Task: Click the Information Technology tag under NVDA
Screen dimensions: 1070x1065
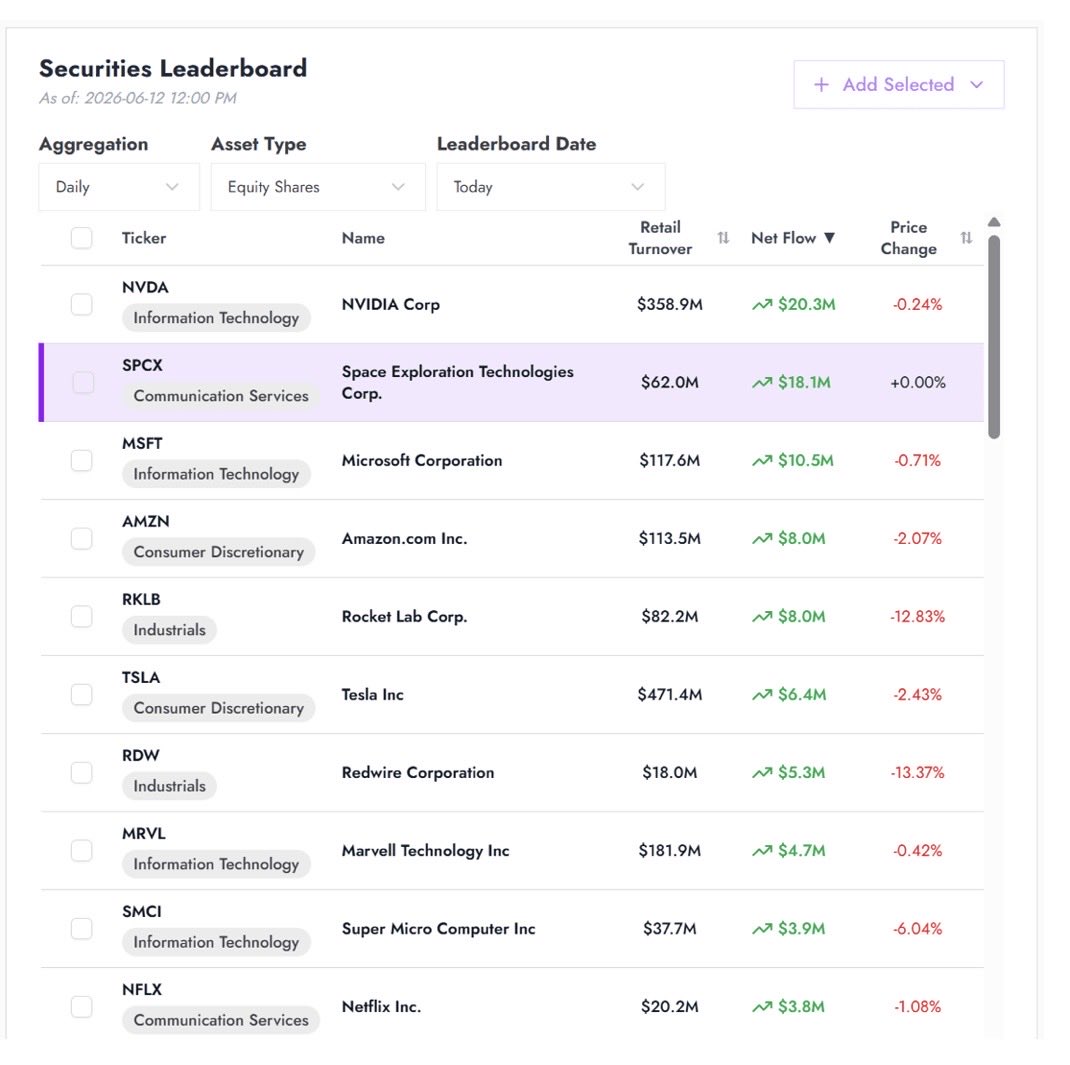Action: pos(216,318)
